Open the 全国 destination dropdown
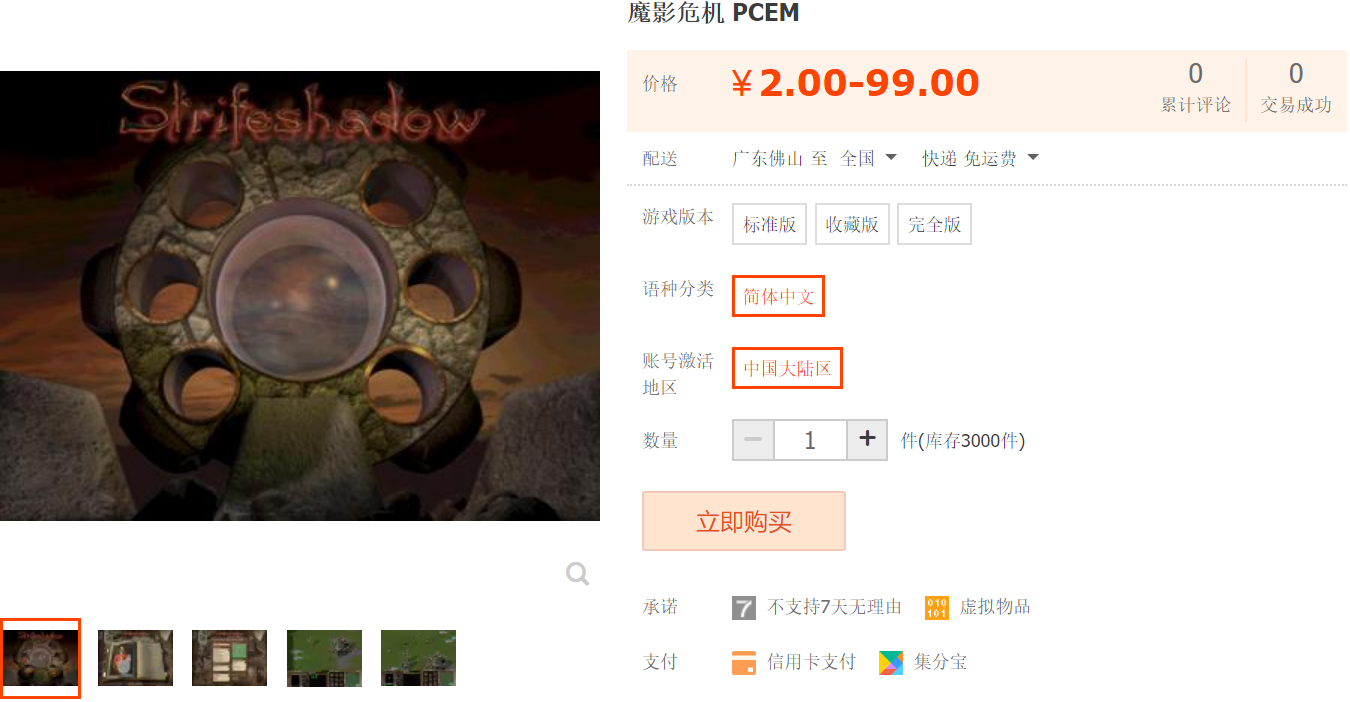1350x702 pixels. 868,158
